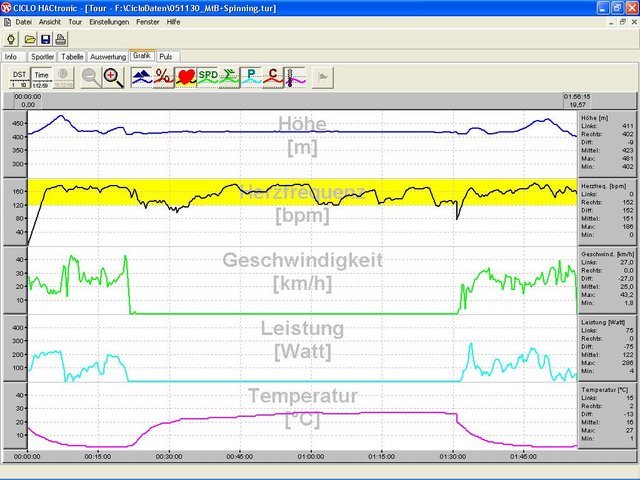Viewport: 640px width, 480px height.
Task: Click the CICLO app icon in the title bar
Action: pyautogui.click(x=6, y=8)
